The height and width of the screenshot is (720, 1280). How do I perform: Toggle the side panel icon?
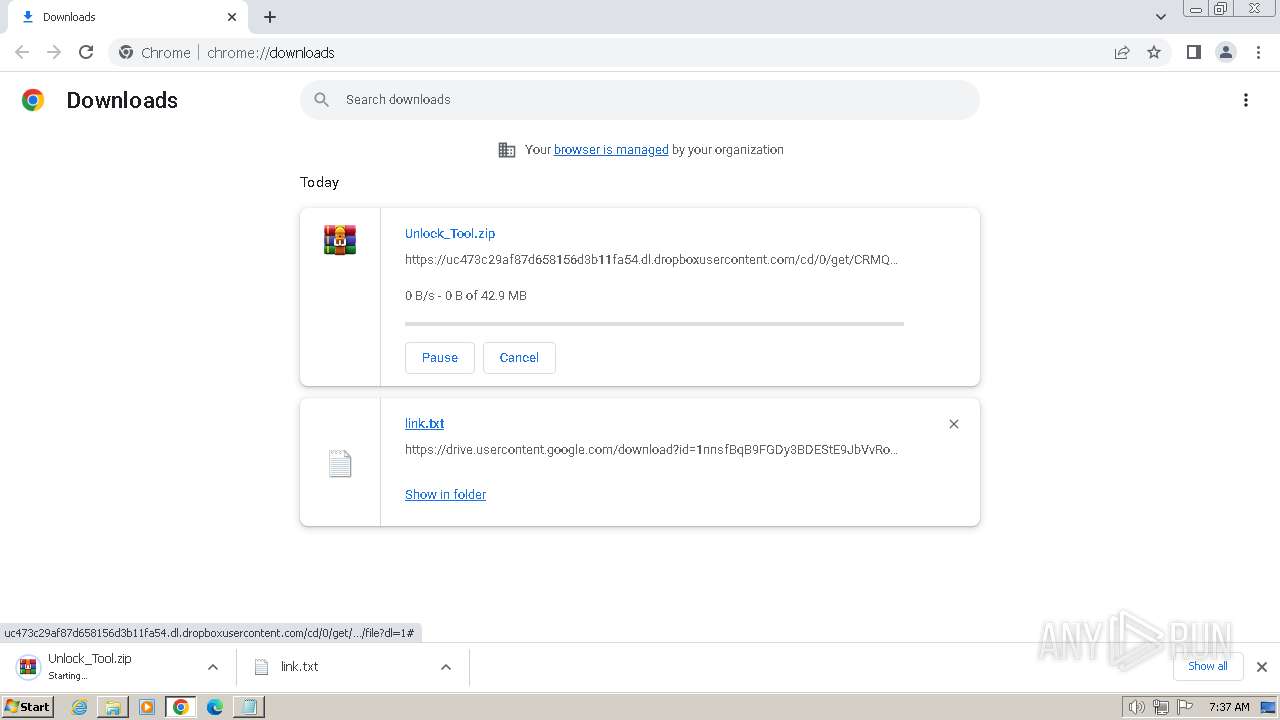[1193, 52]
